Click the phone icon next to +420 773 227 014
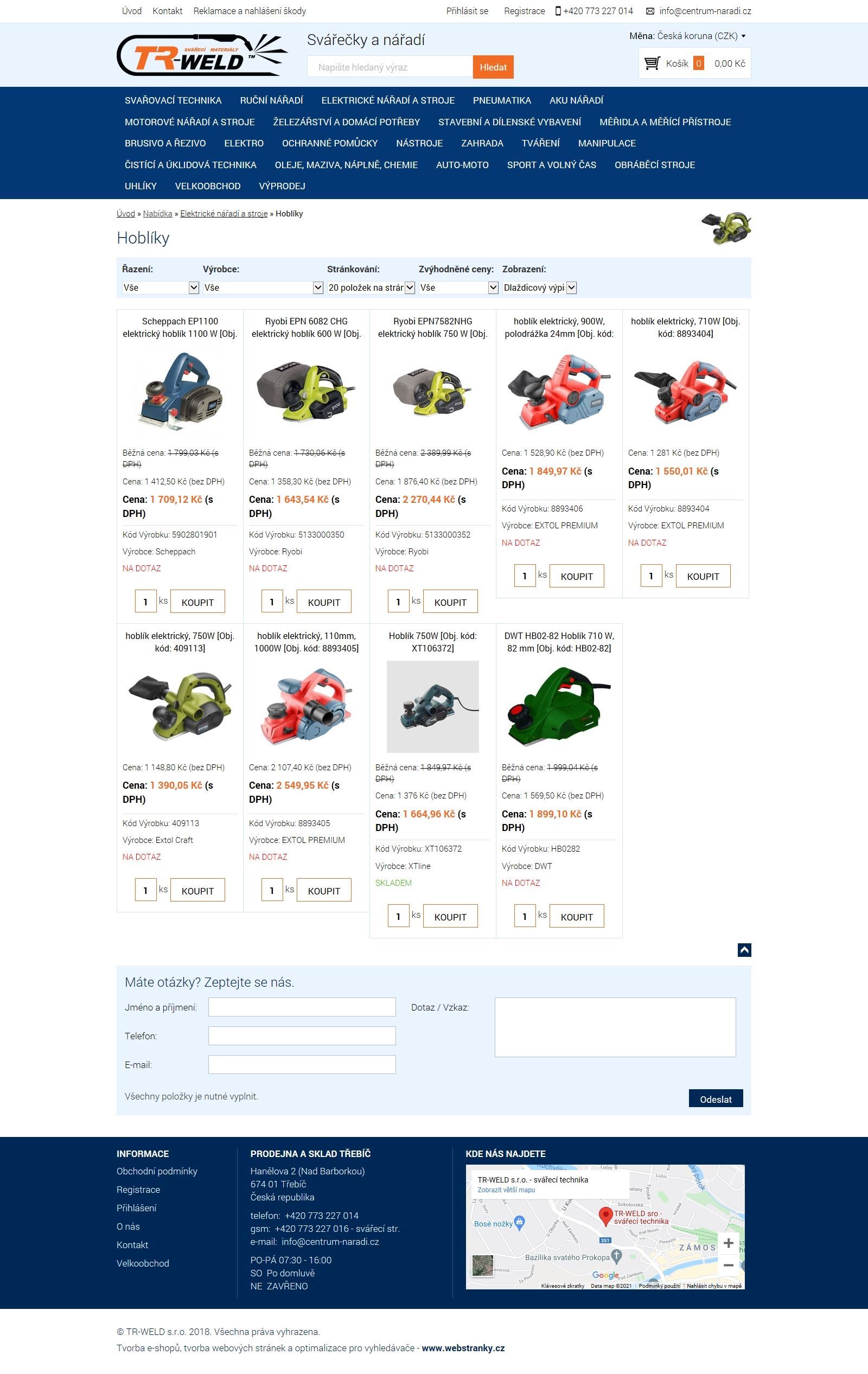Image resolution: width=868 pixels, height=1374 pixels. [x=558, y=11]
